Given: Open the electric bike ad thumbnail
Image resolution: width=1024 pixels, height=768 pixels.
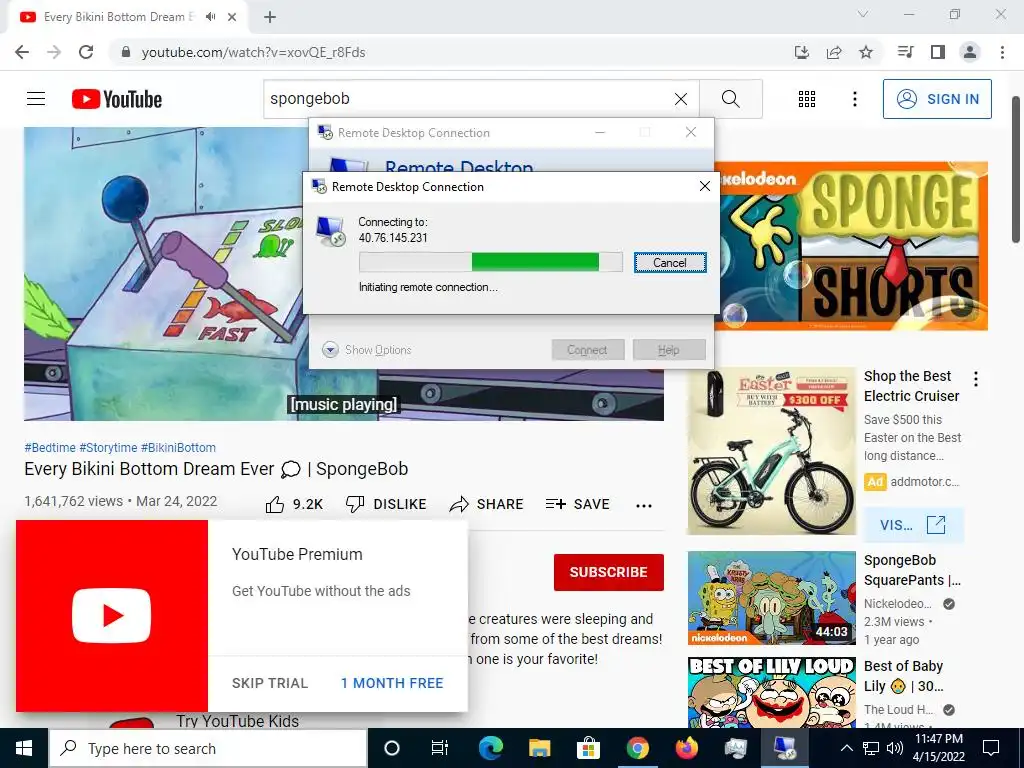Looking at the screenshot, I should 772,451.
